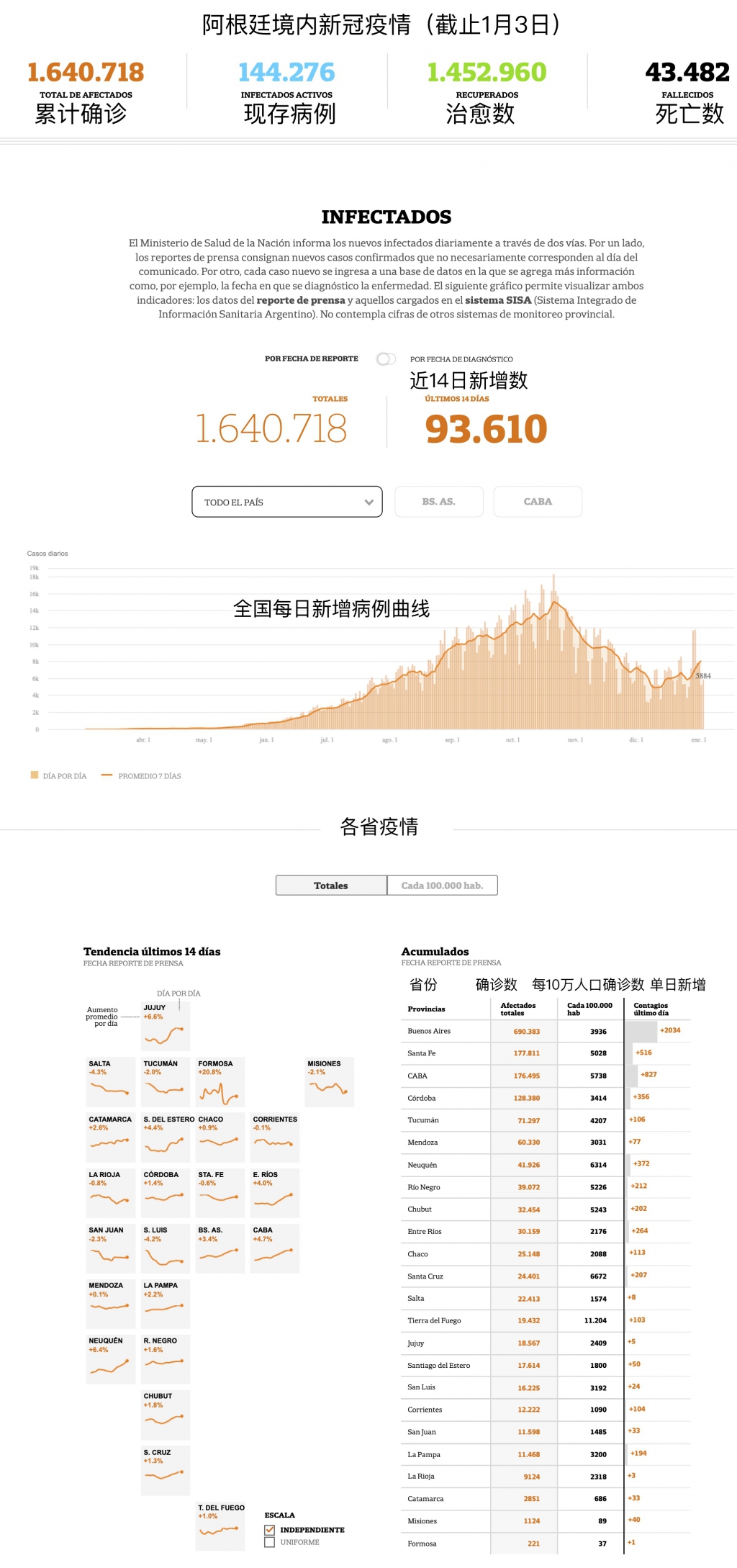This screenshot has width=737, height=1568.
Task: Sort by Afectados totales column header
Action: coord(518,1009)
